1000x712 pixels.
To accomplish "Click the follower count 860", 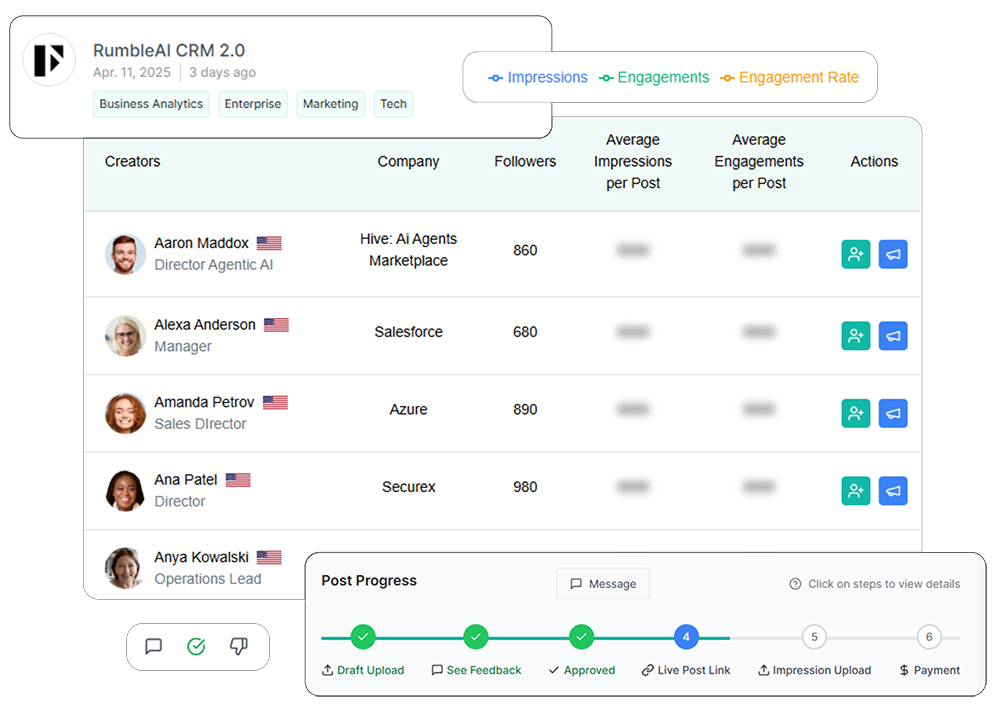I will point(525,250).
